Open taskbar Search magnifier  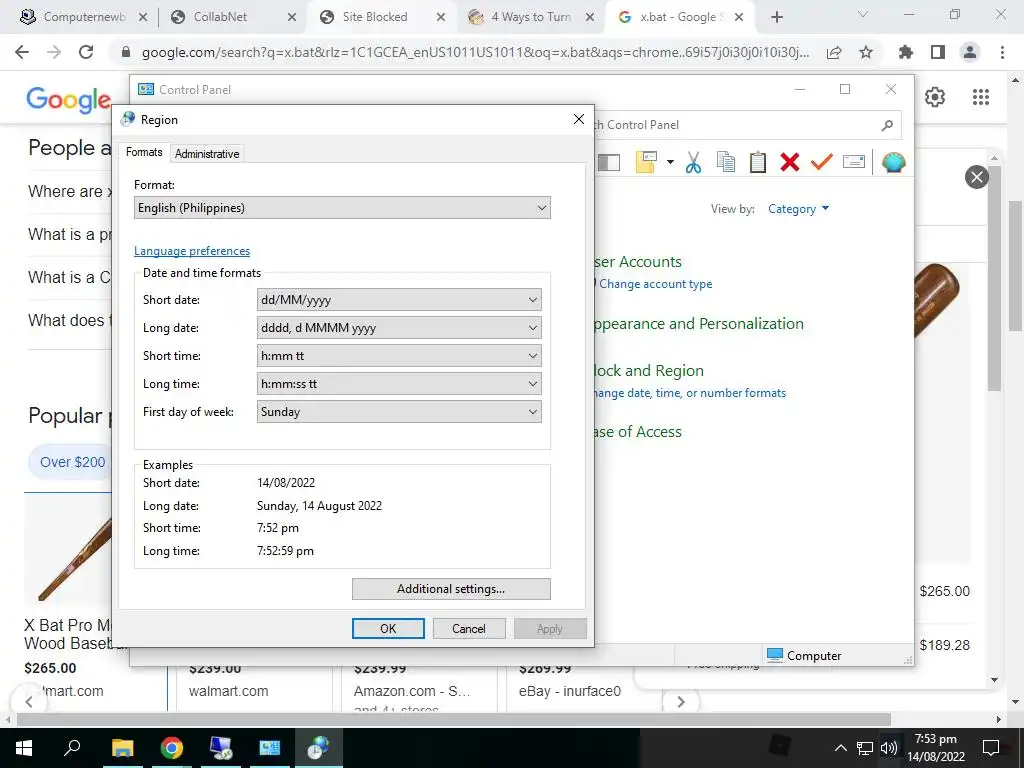tap(72, 748)
